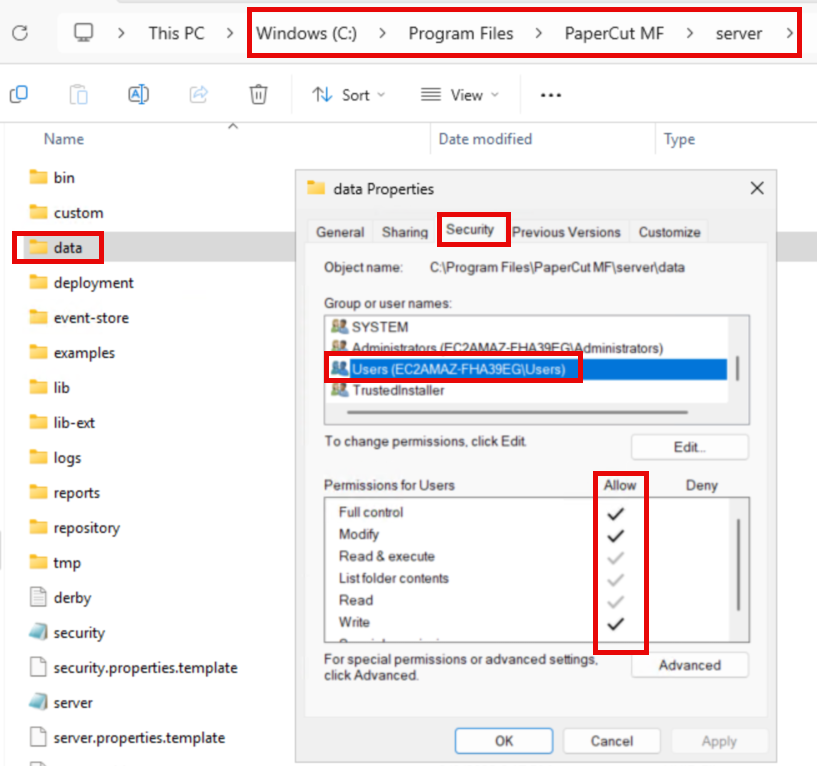This screenshot has height=766, width=817.
Task: Select the reports folder icon
Action: pos(38,492)
